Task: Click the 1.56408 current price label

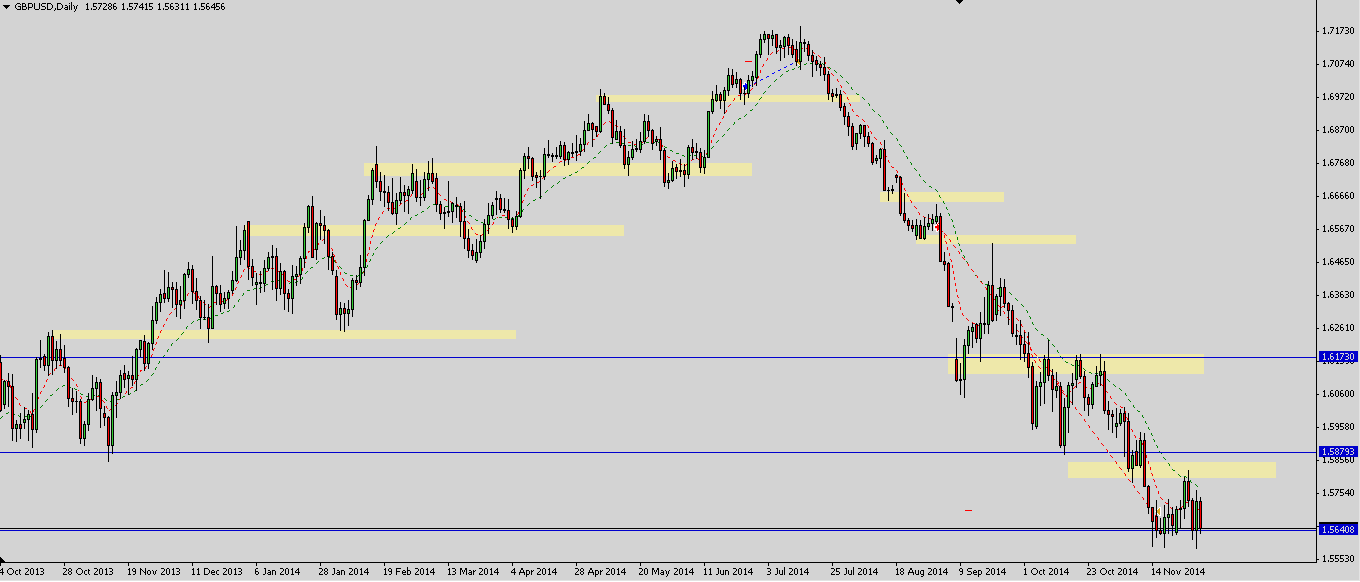Action: point(1338,529)
